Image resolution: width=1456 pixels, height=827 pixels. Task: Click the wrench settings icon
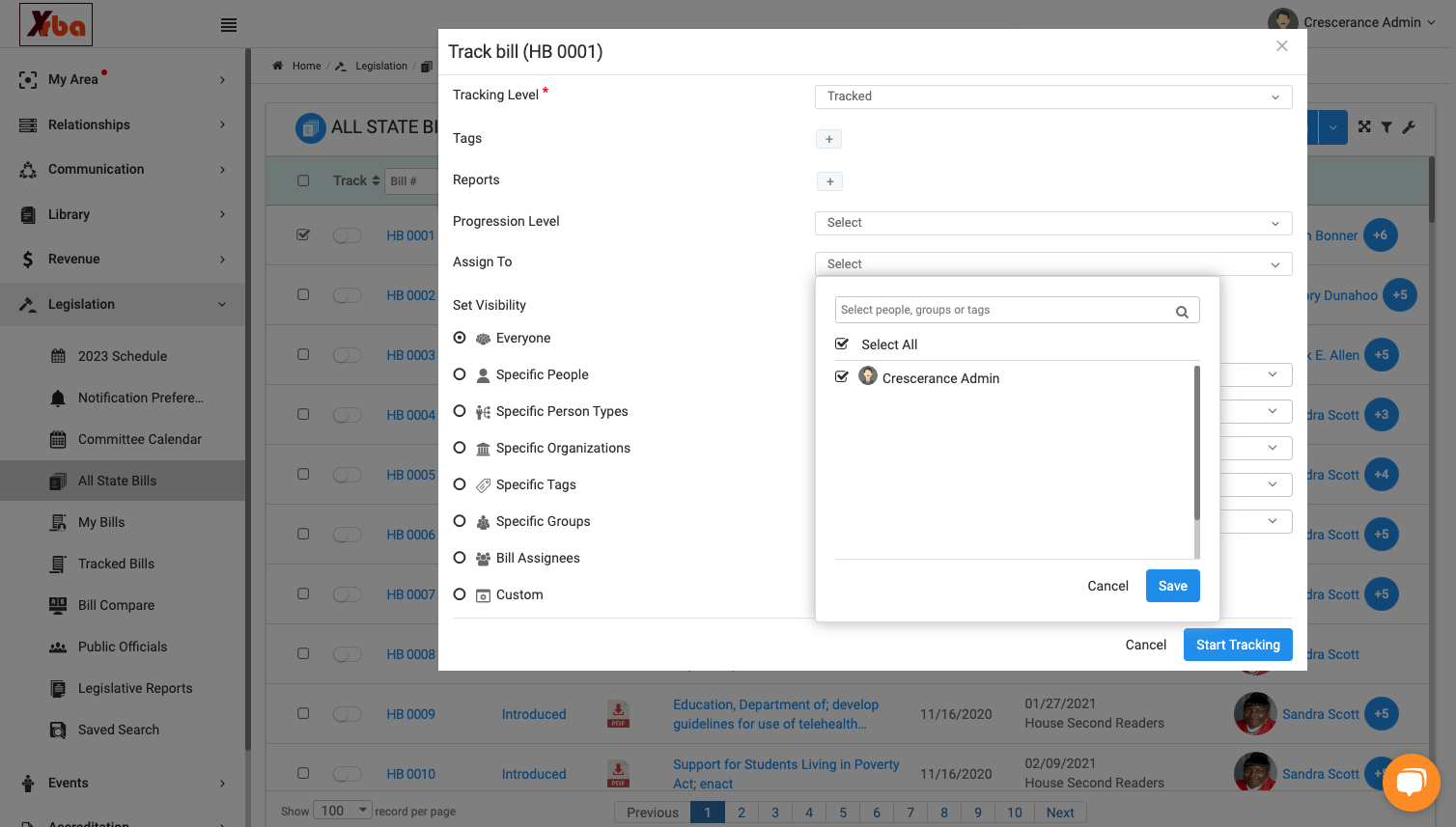click(1409, 127)
